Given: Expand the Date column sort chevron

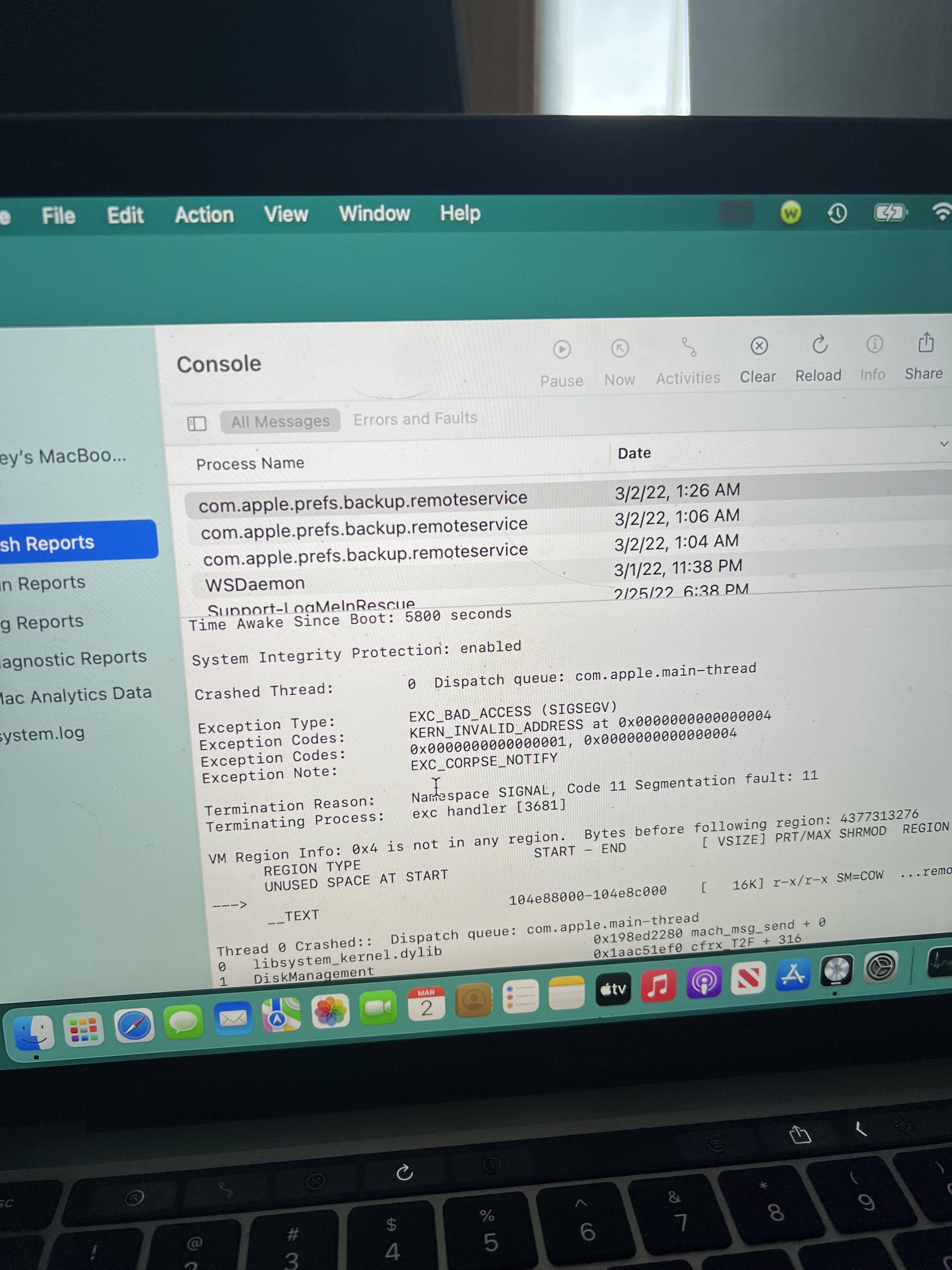Looking at the screenshot, I should pyautogui.click(x=943, y=444).
